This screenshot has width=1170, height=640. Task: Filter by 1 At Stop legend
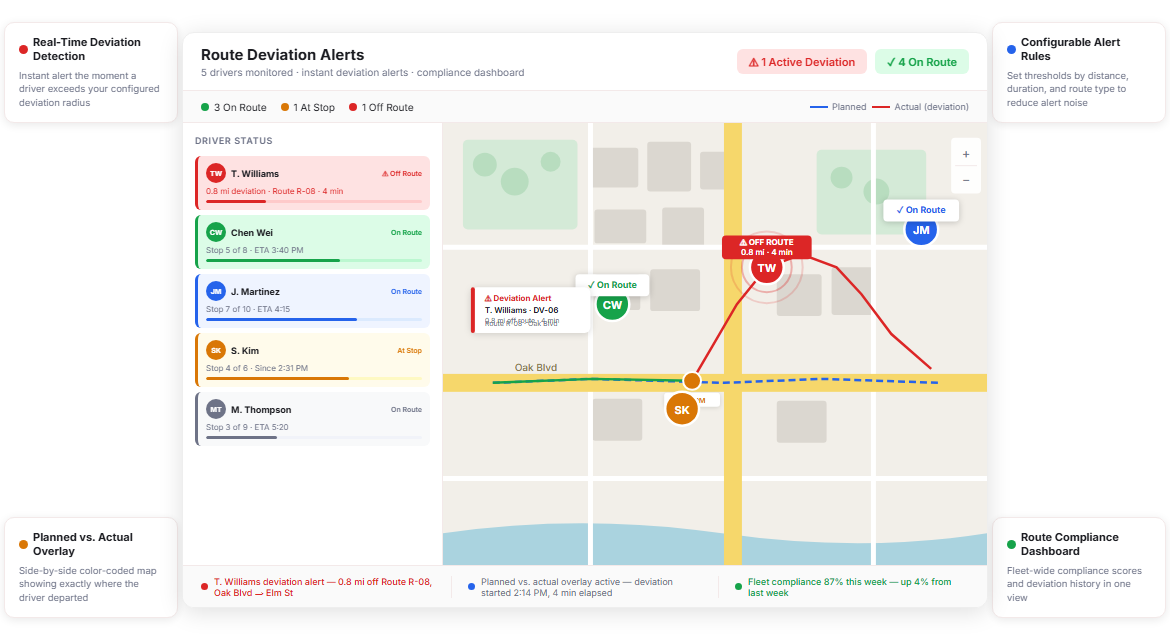[307, 107]
